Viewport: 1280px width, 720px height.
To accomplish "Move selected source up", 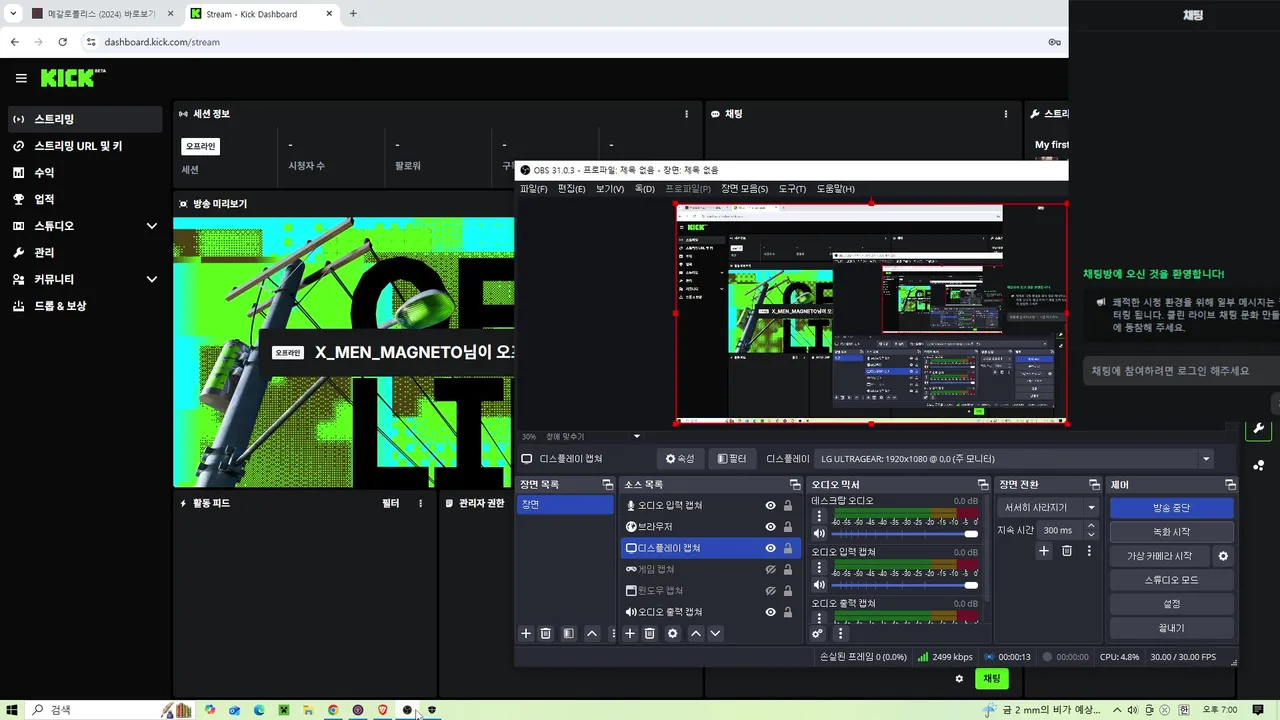I will [x=696, y=633].
